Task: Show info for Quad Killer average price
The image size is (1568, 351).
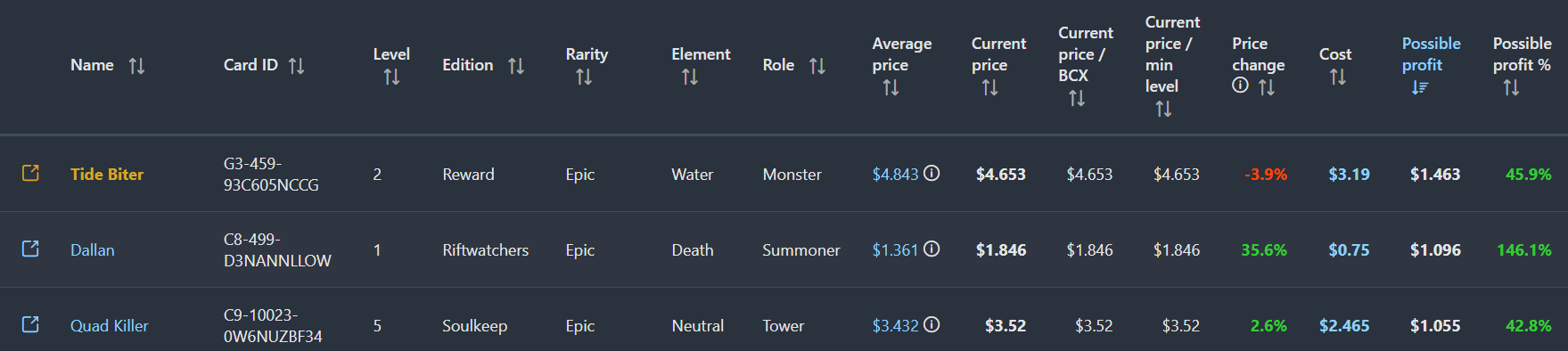Action: pyautogui.click(x=932, y=324)
